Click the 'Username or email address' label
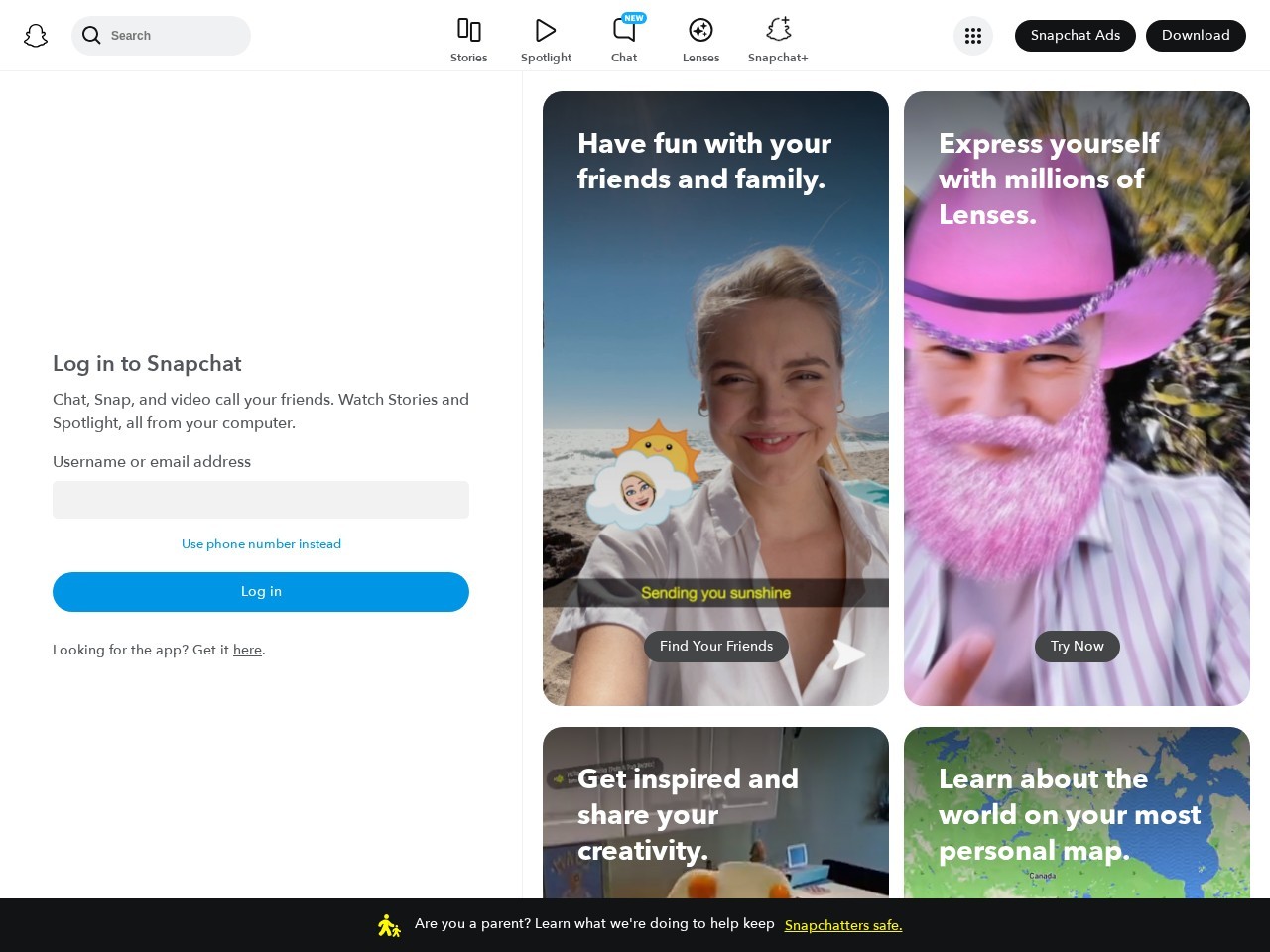 click(152, 462)
